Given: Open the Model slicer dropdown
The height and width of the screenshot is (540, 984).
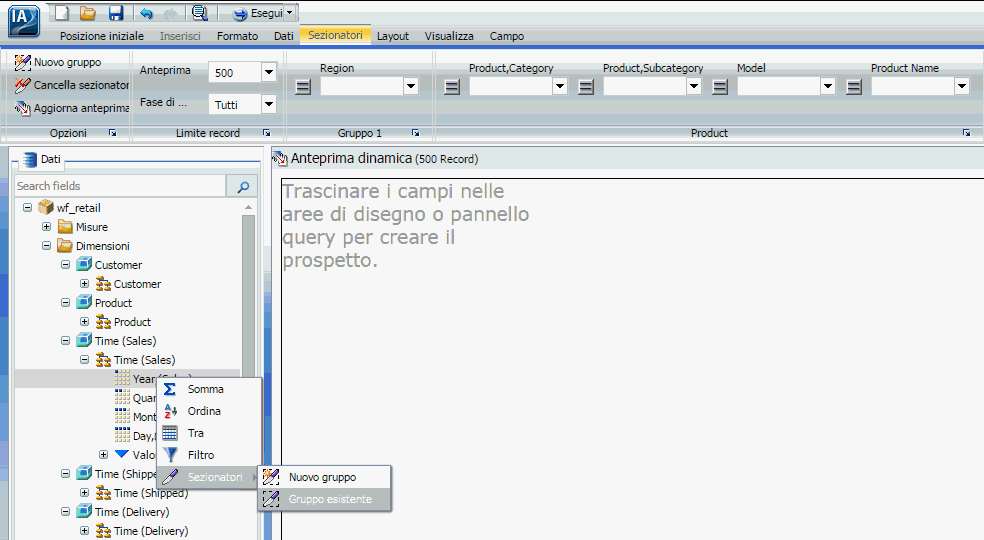Looking at the screenshot, I should (828, 86).
